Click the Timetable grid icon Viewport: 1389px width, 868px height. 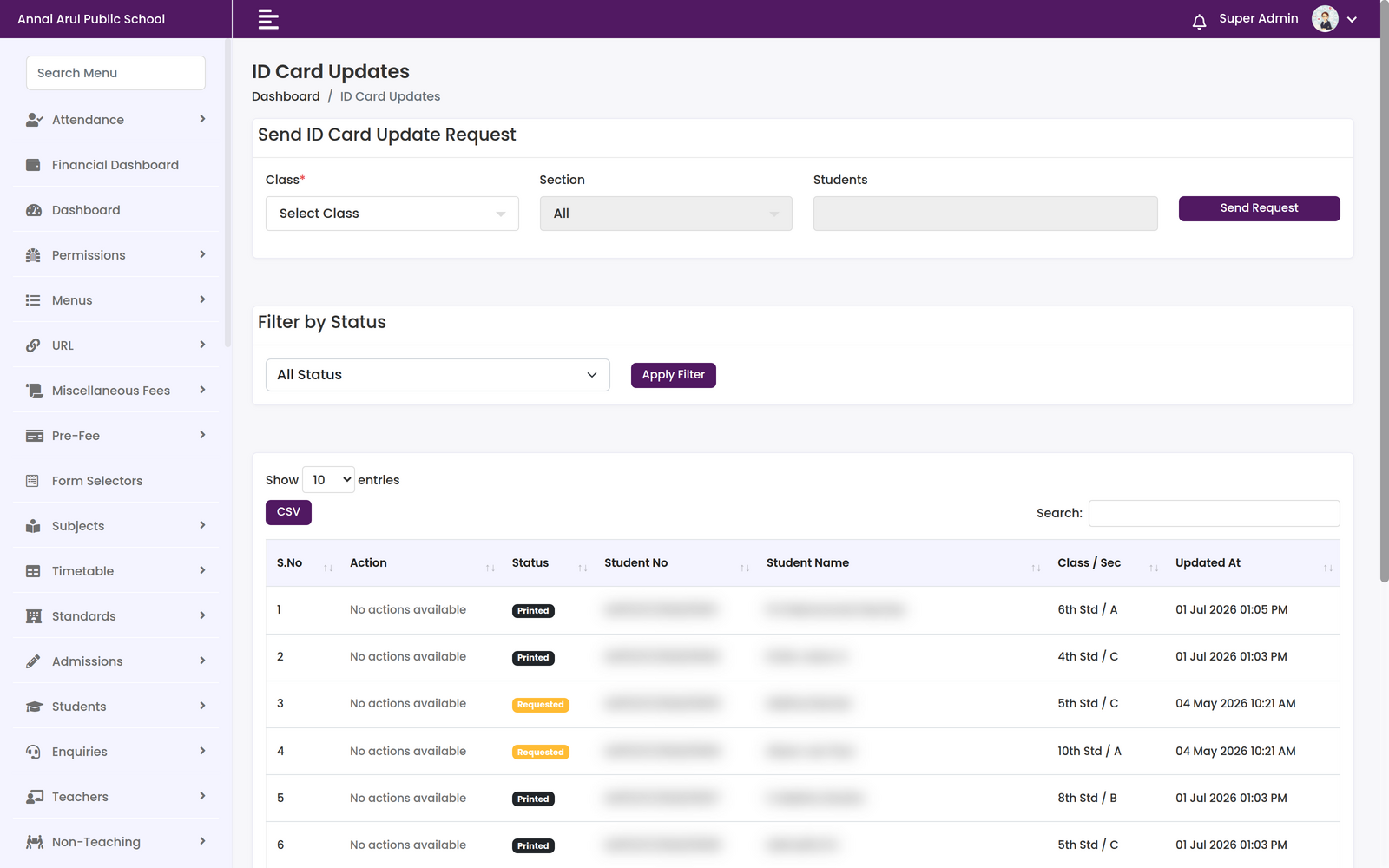coord(33,571)
